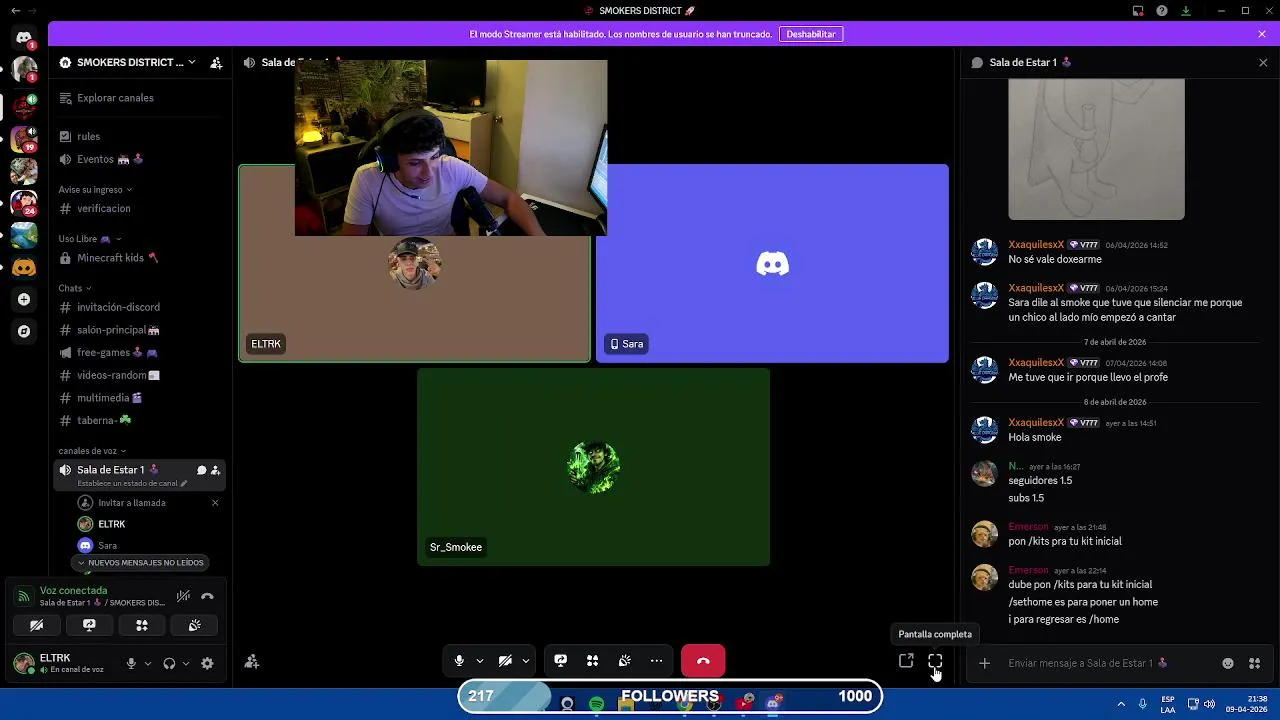Viewport: 1280px width, 720px height.
Task: Open the emoji picker in chat
Action: (1228, 663)
